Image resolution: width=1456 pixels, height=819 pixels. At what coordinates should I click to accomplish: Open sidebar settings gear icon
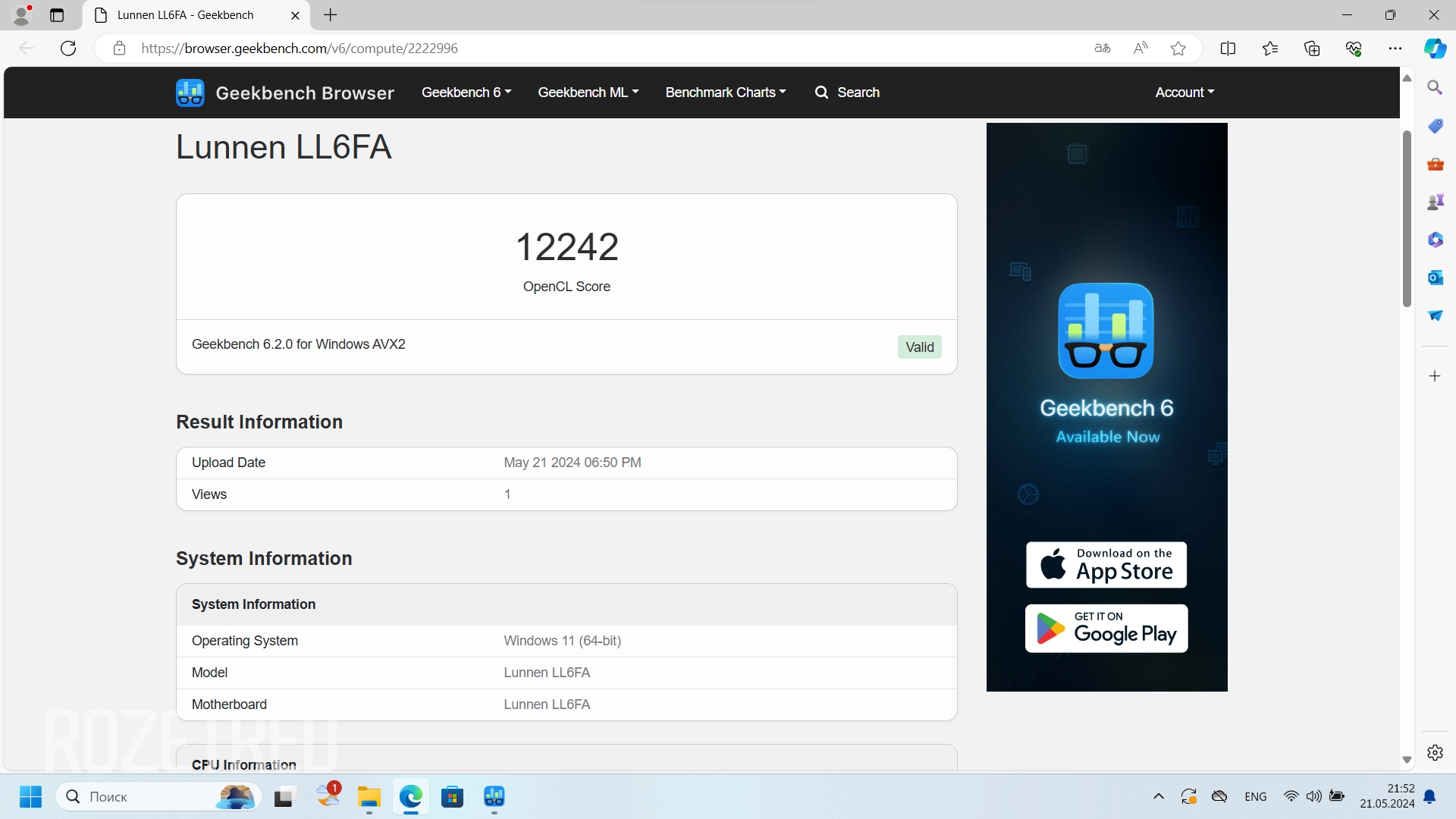click(x=1435, y=752)
